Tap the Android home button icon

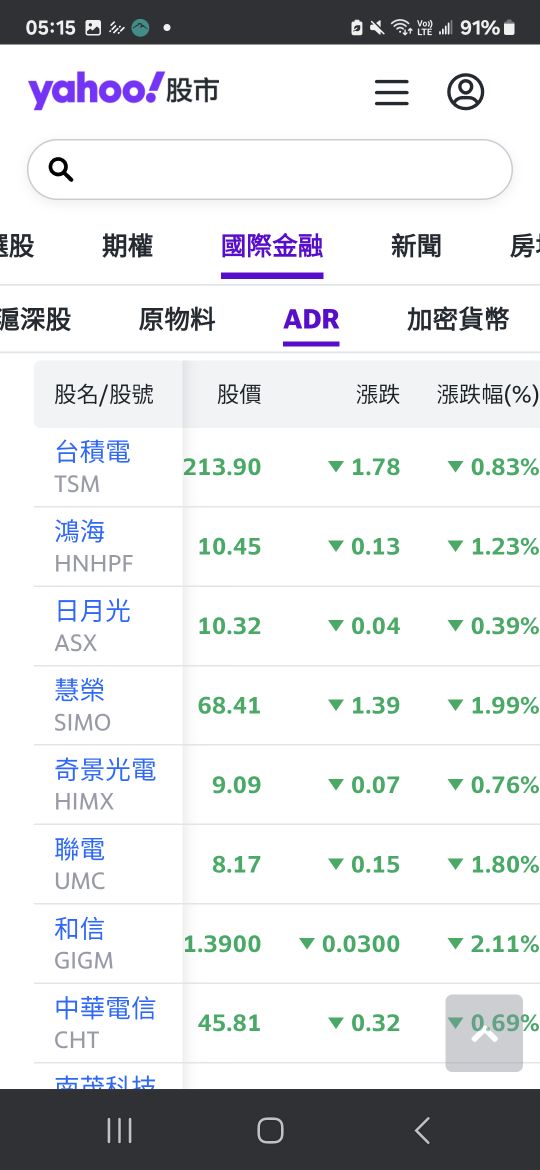tap(270, 1130)
